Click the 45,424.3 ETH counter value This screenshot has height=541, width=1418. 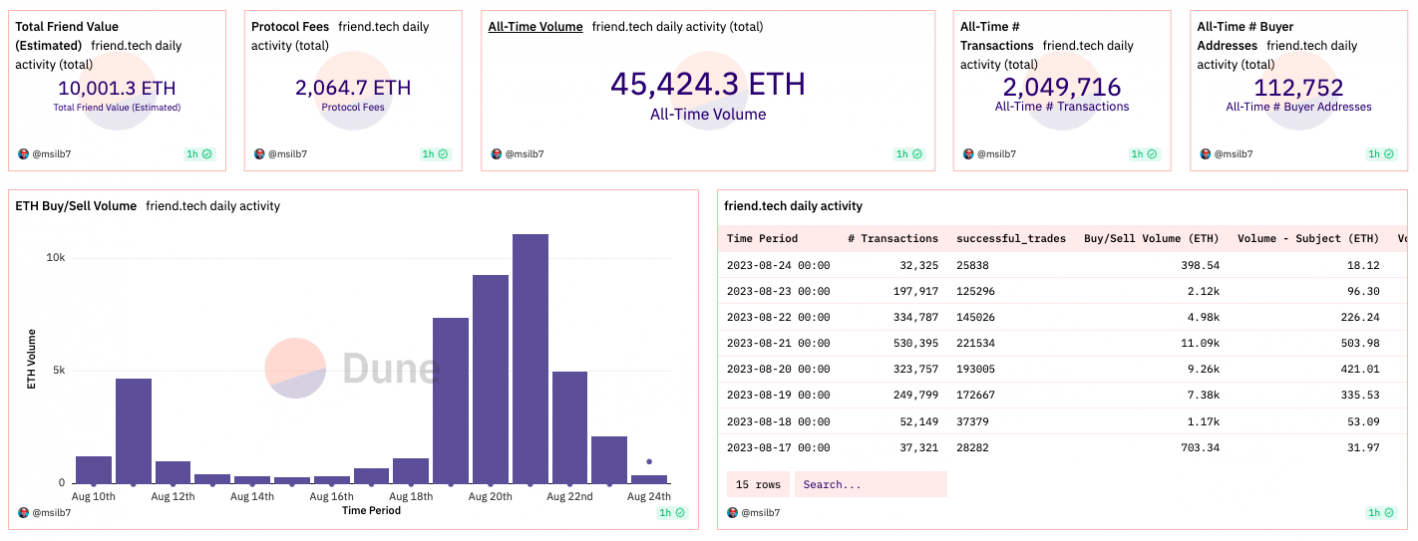tap(708, 83)
